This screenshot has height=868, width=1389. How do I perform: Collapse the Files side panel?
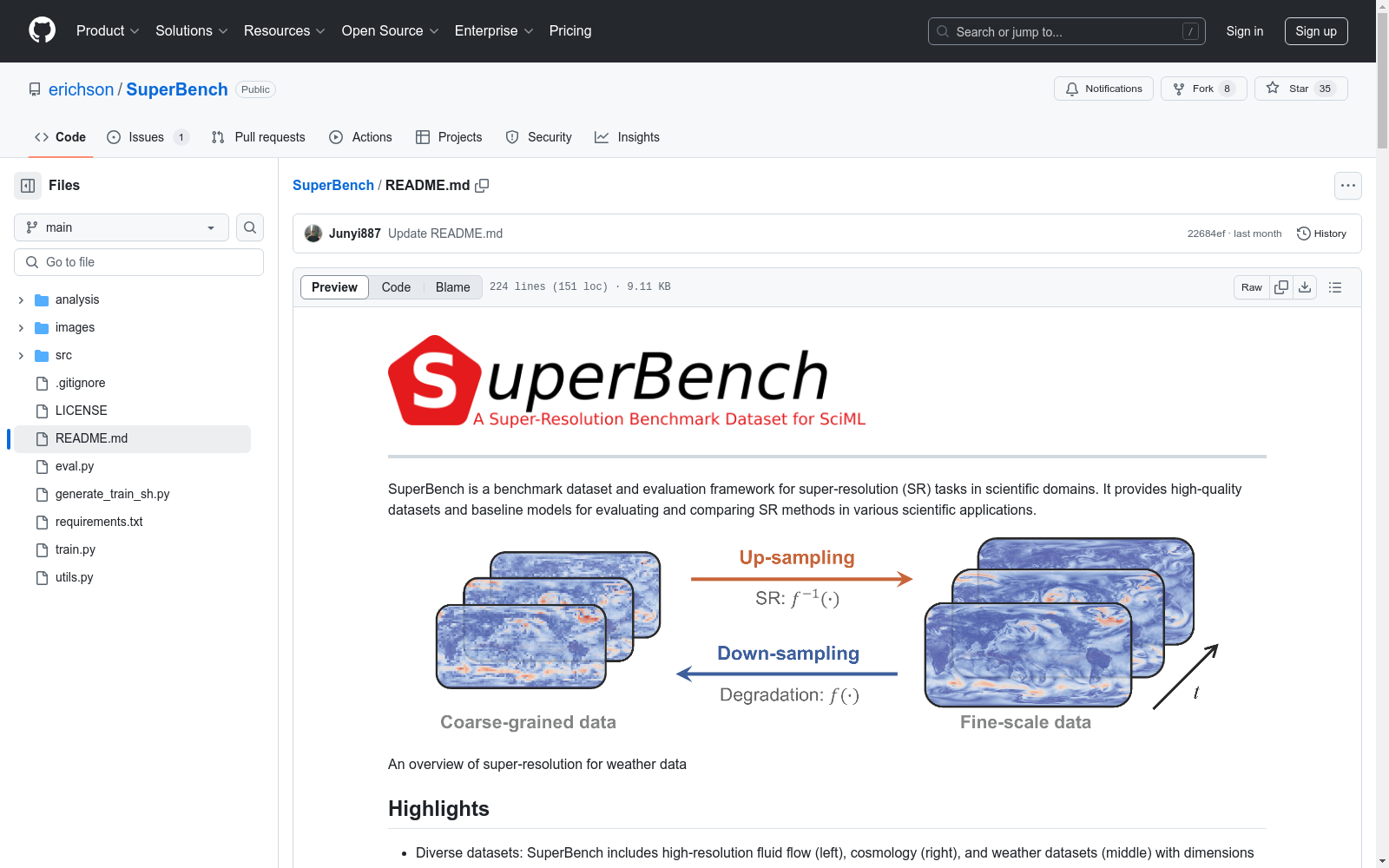(x=27, y=185)
